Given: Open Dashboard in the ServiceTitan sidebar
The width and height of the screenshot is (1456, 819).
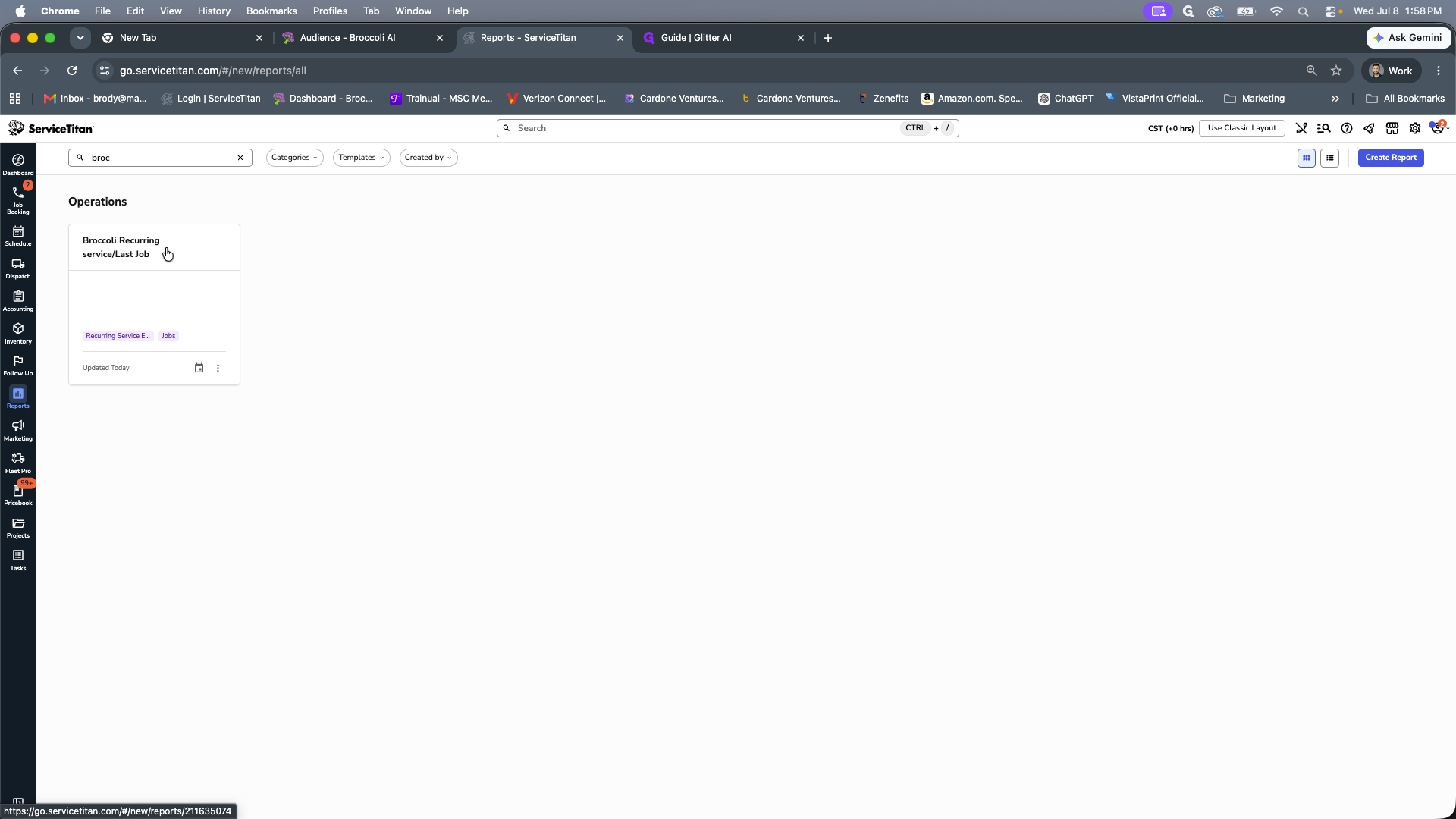Looking at the screenshot, I should (18, 165).
